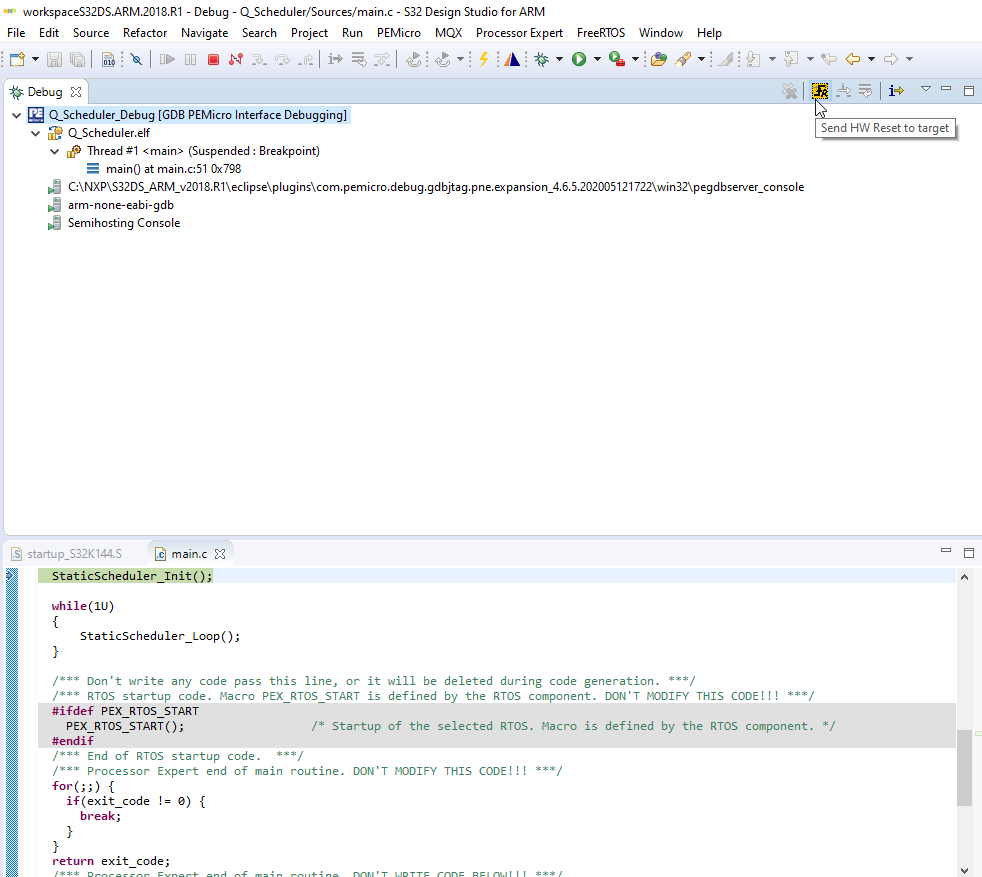Click the New wizard icon
Viewport: 982px width, 877px height.
pyautogui.click(x=18, y=60)
